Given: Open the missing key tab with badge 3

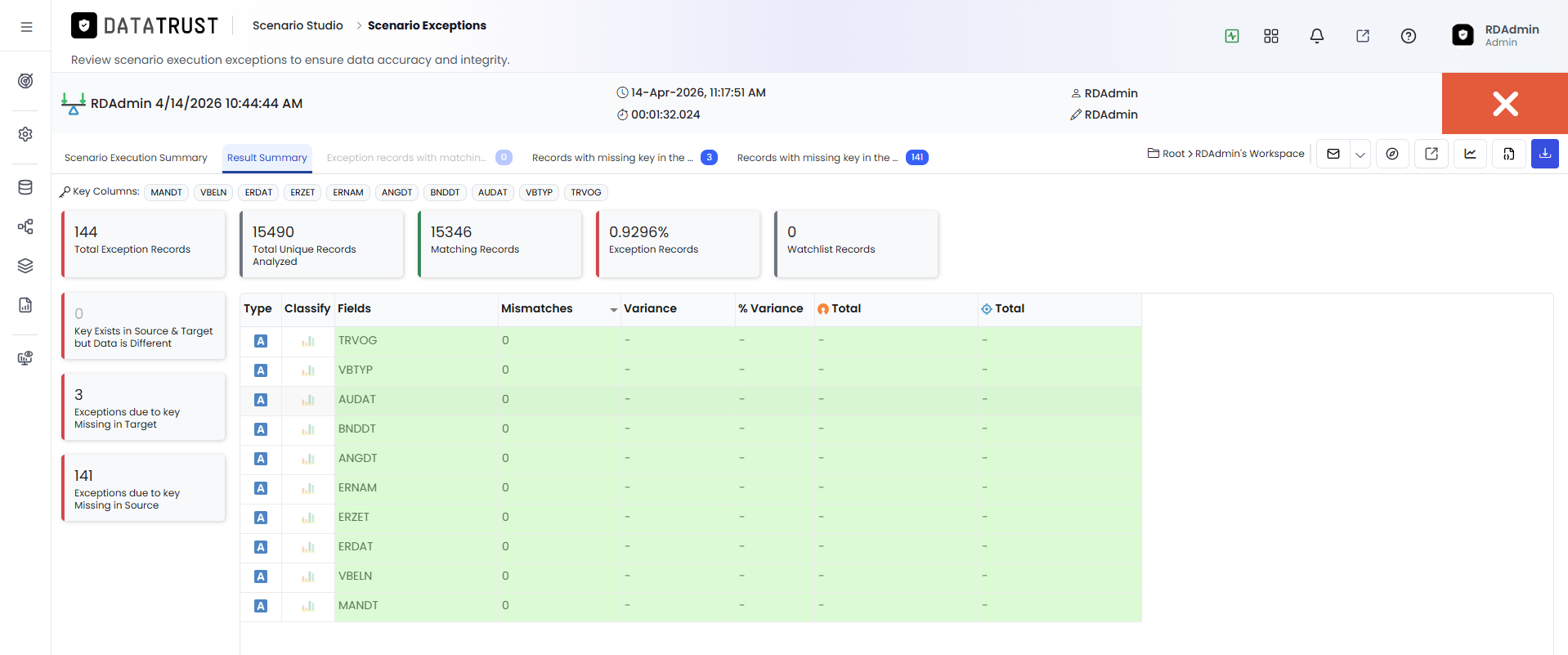Looking at the screenshot, I should click(x=625, y=158).
